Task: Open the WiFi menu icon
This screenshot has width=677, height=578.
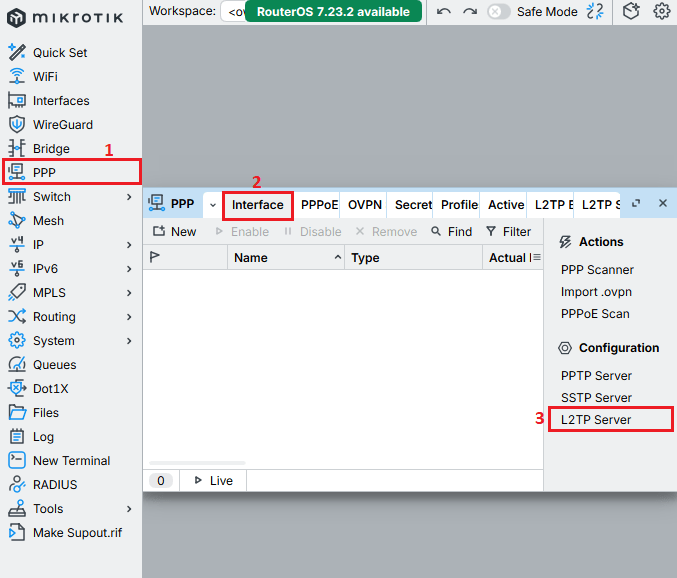Action: (17, 76)
